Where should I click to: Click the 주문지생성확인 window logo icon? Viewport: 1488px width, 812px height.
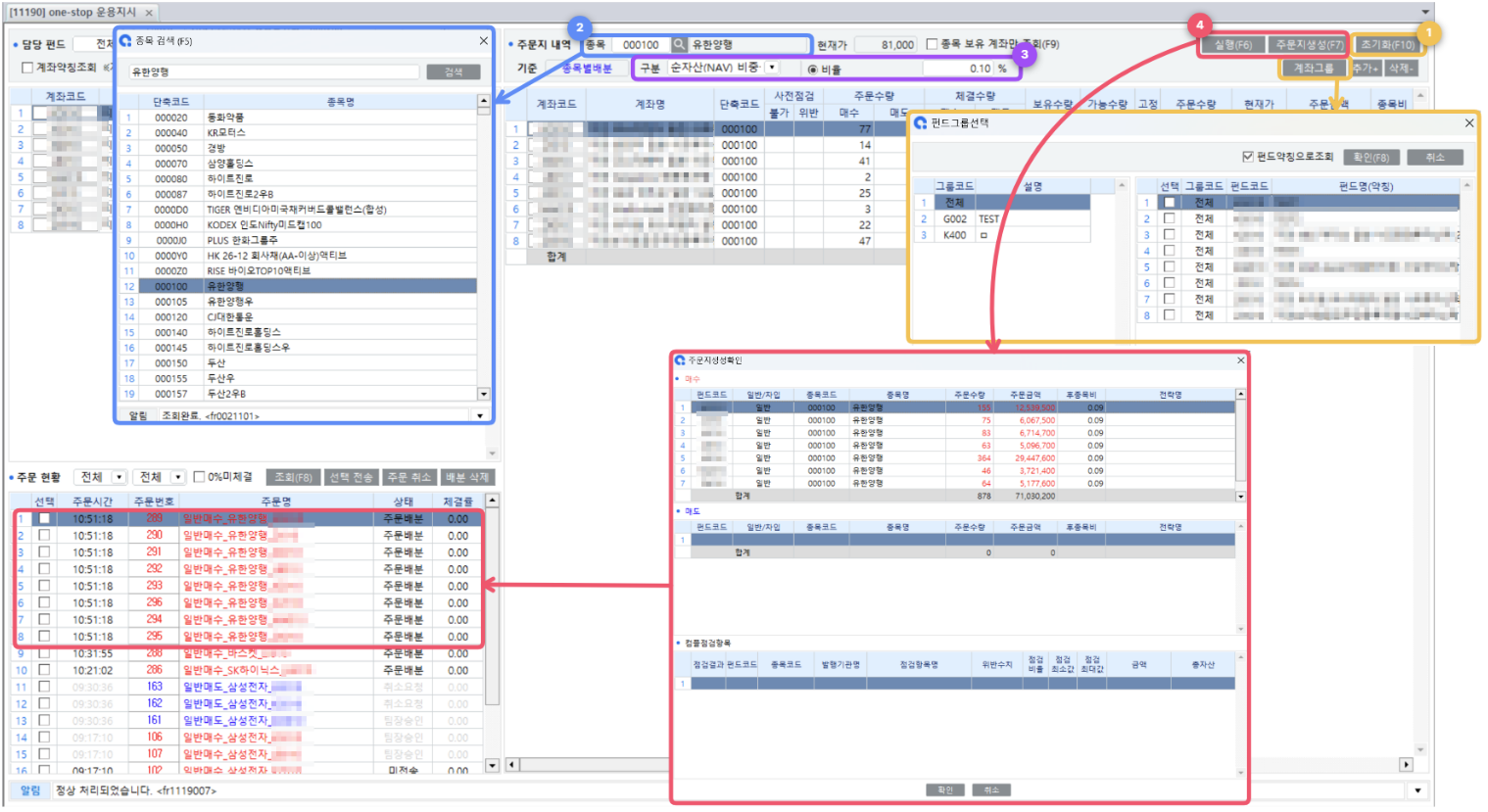click(680, 360)
